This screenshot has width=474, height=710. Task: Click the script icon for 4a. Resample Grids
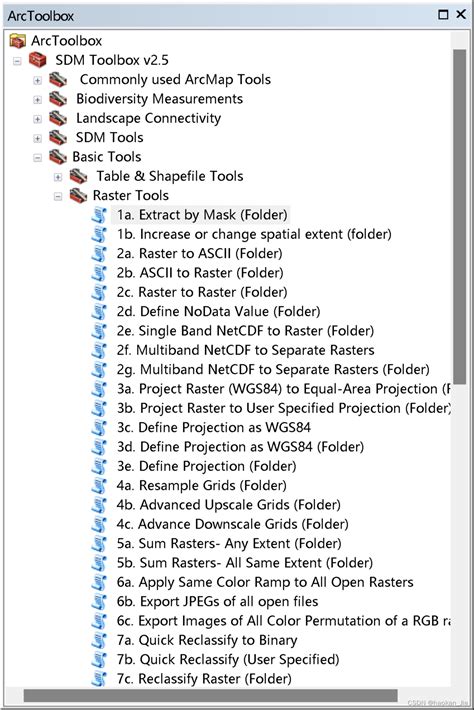click(x=99, y=486)
